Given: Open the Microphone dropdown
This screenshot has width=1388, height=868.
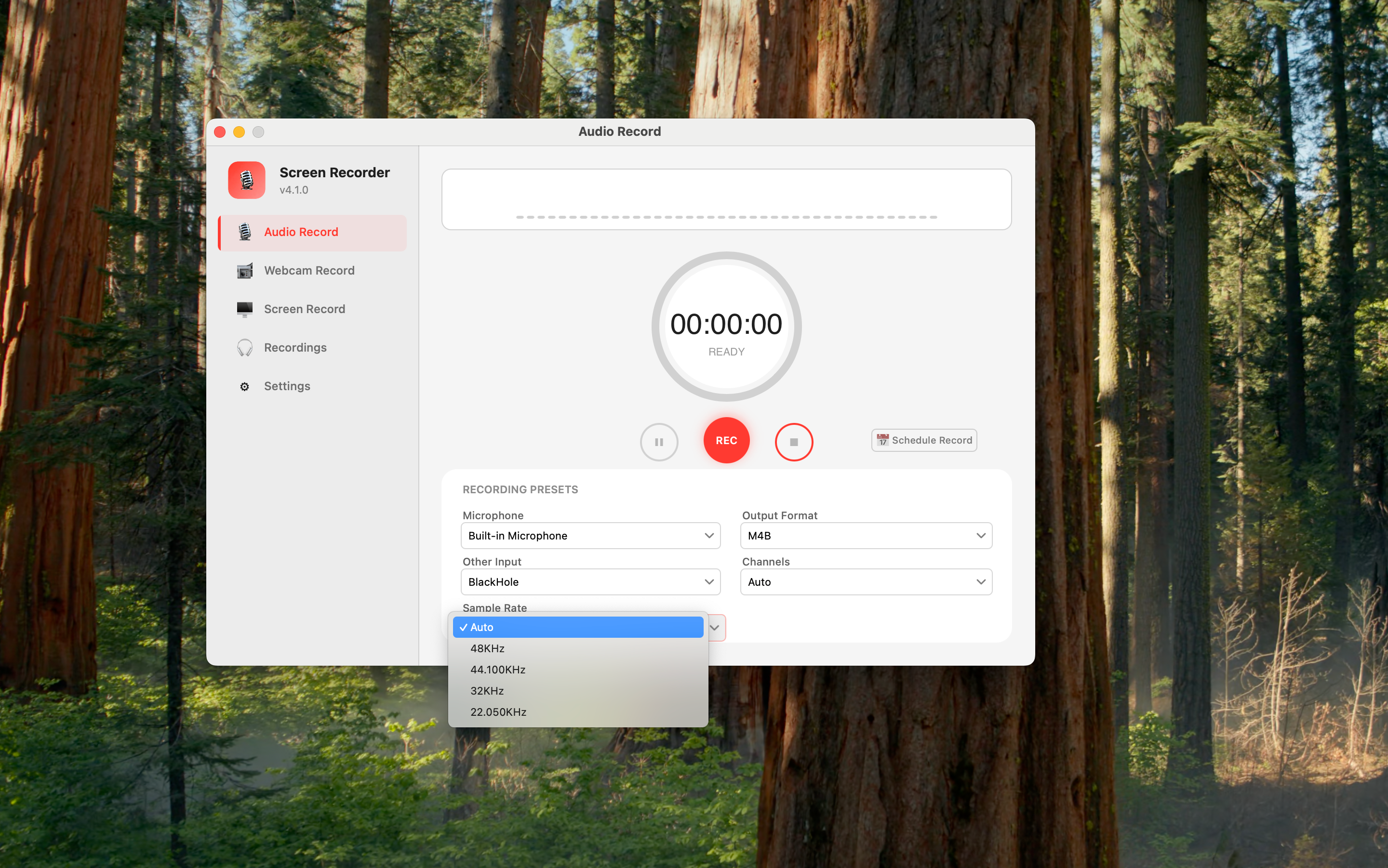Looking at the screenshot, I should 590,536.
